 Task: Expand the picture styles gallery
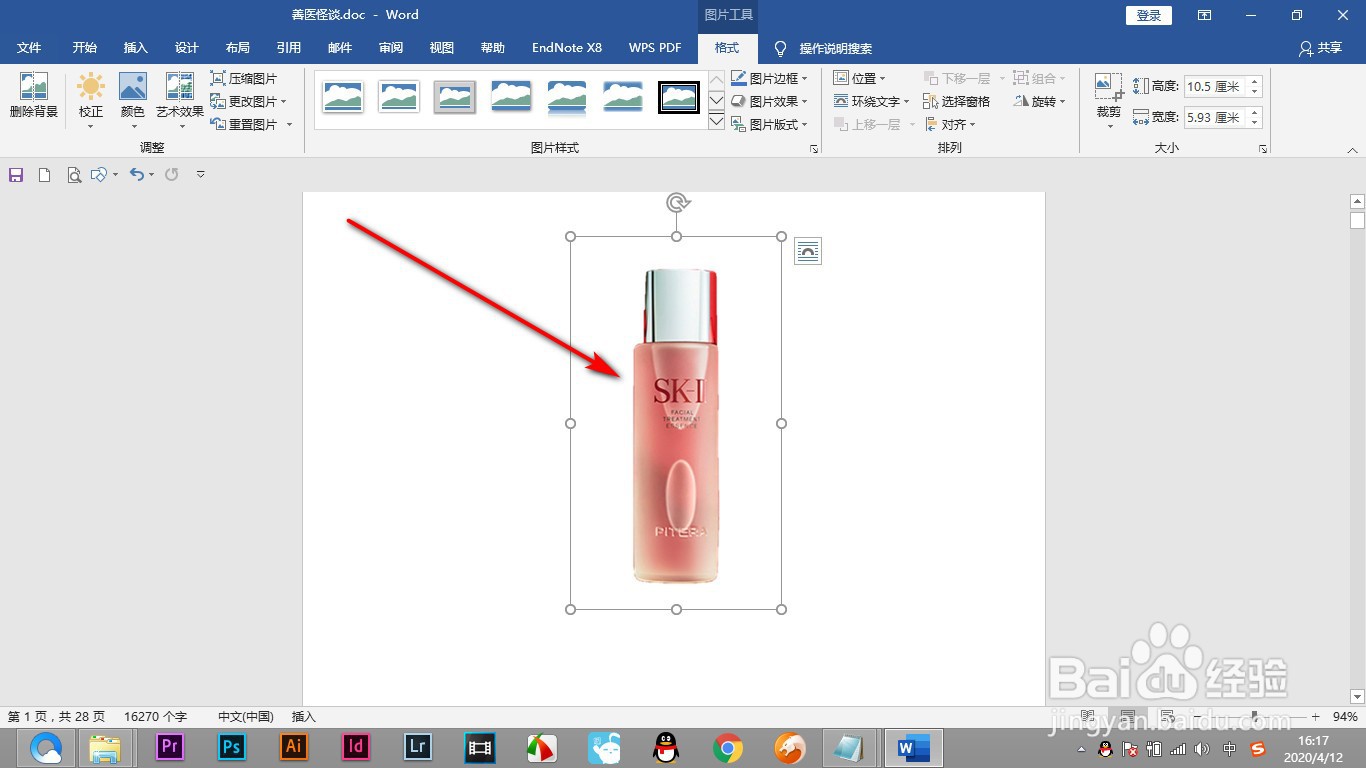[716, 122]
